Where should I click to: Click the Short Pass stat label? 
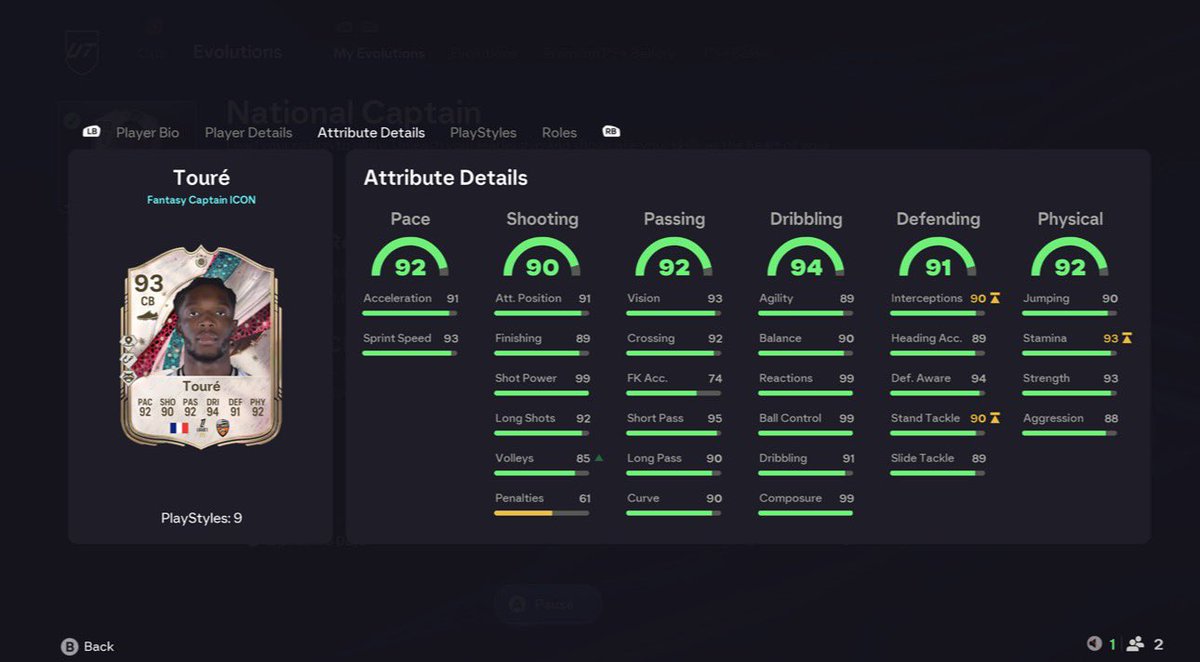[655, 418]
